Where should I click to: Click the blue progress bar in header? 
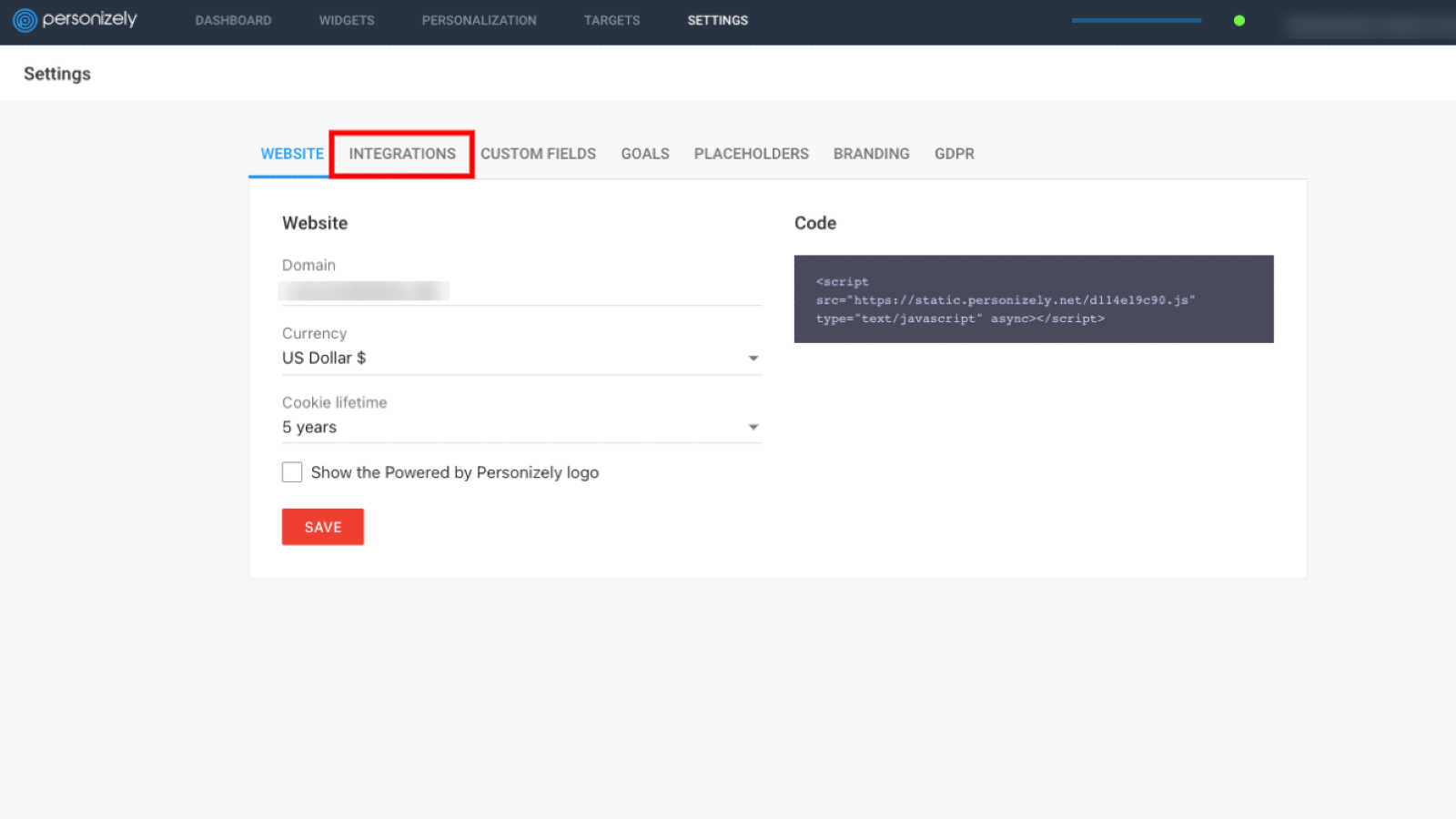[1136, 20]
